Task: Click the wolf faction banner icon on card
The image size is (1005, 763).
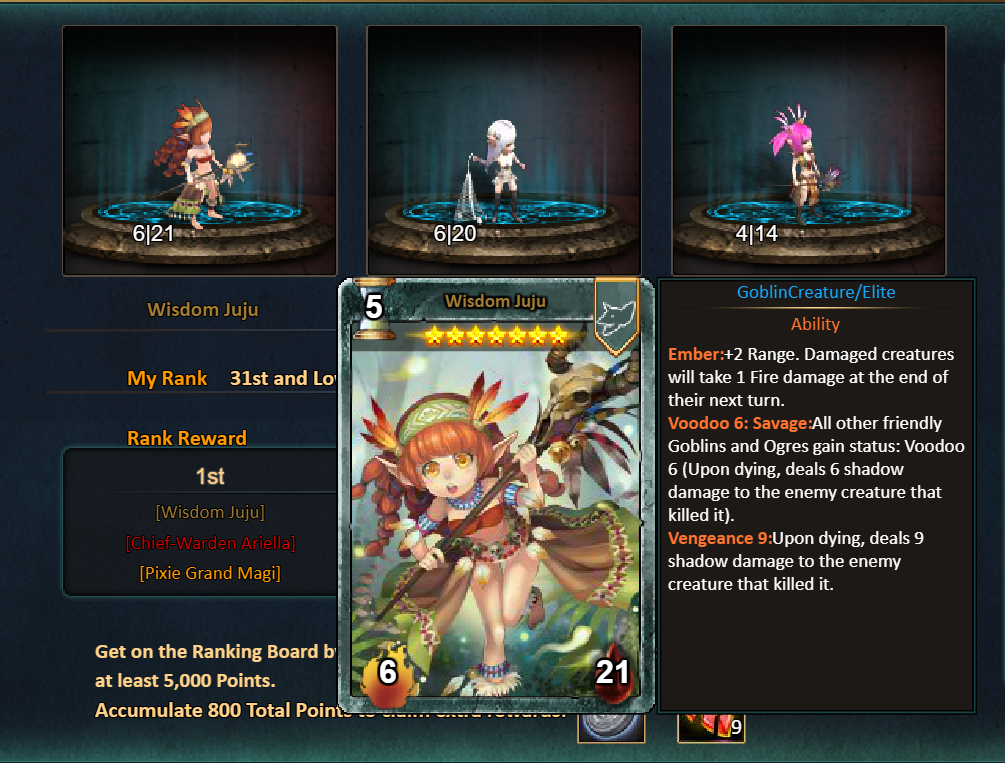Action: [616, 316]
